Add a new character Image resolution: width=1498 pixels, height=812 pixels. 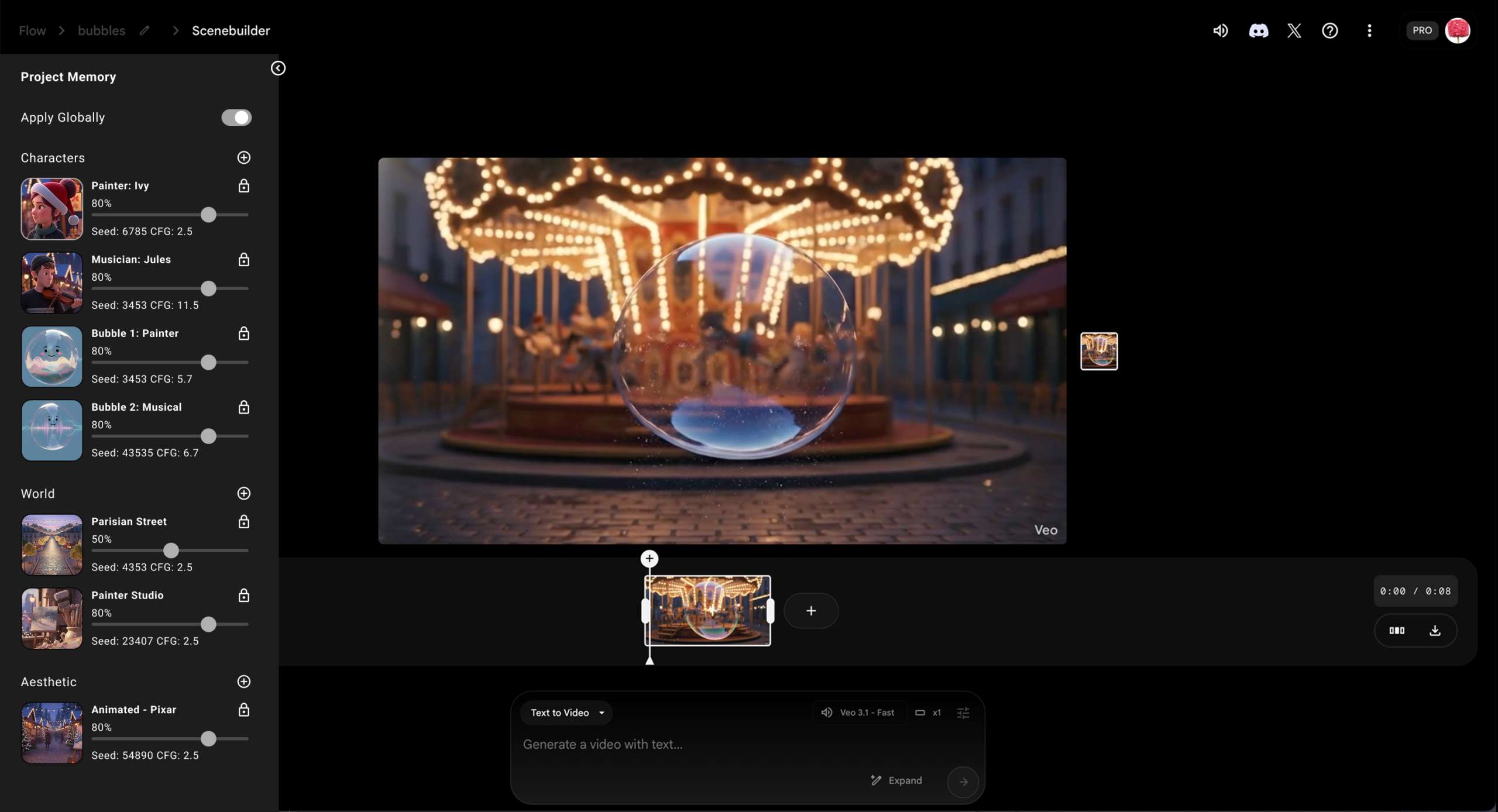click(244, 158)
